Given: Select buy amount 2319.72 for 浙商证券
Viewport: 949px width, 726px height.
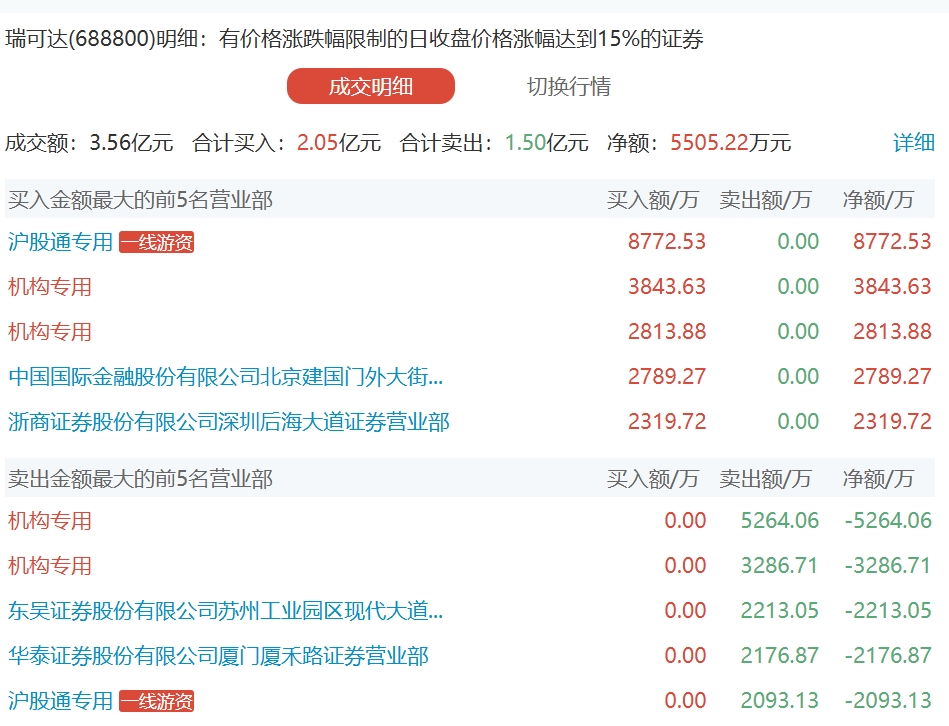Looking at the screenshot, I should point(667,421).
